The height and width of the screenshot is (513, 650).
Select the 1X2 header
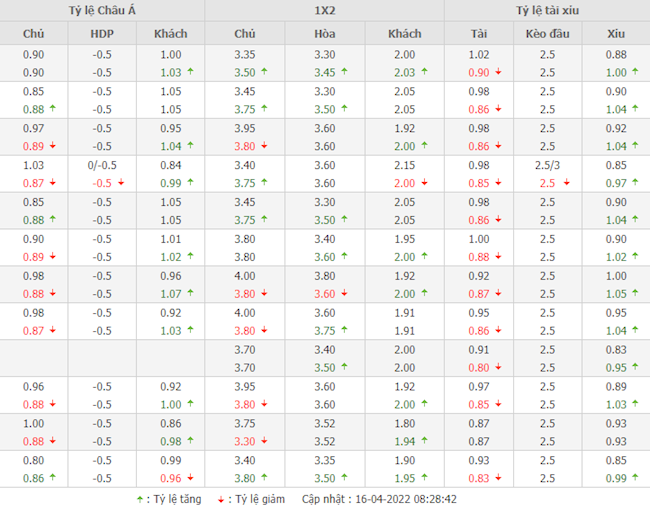click(x=324, y=10)
